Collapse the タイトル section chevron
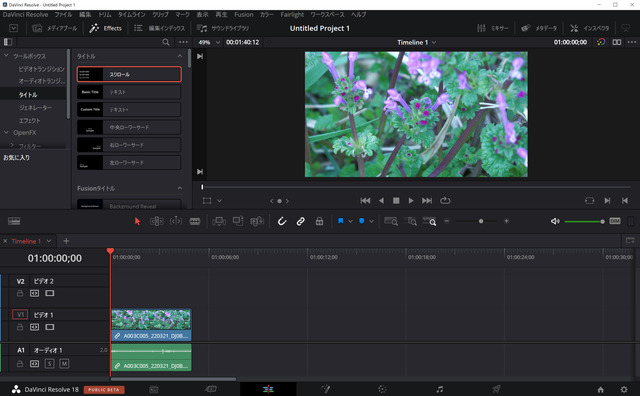Screen dimensions: 640x396 pos(180,56)
